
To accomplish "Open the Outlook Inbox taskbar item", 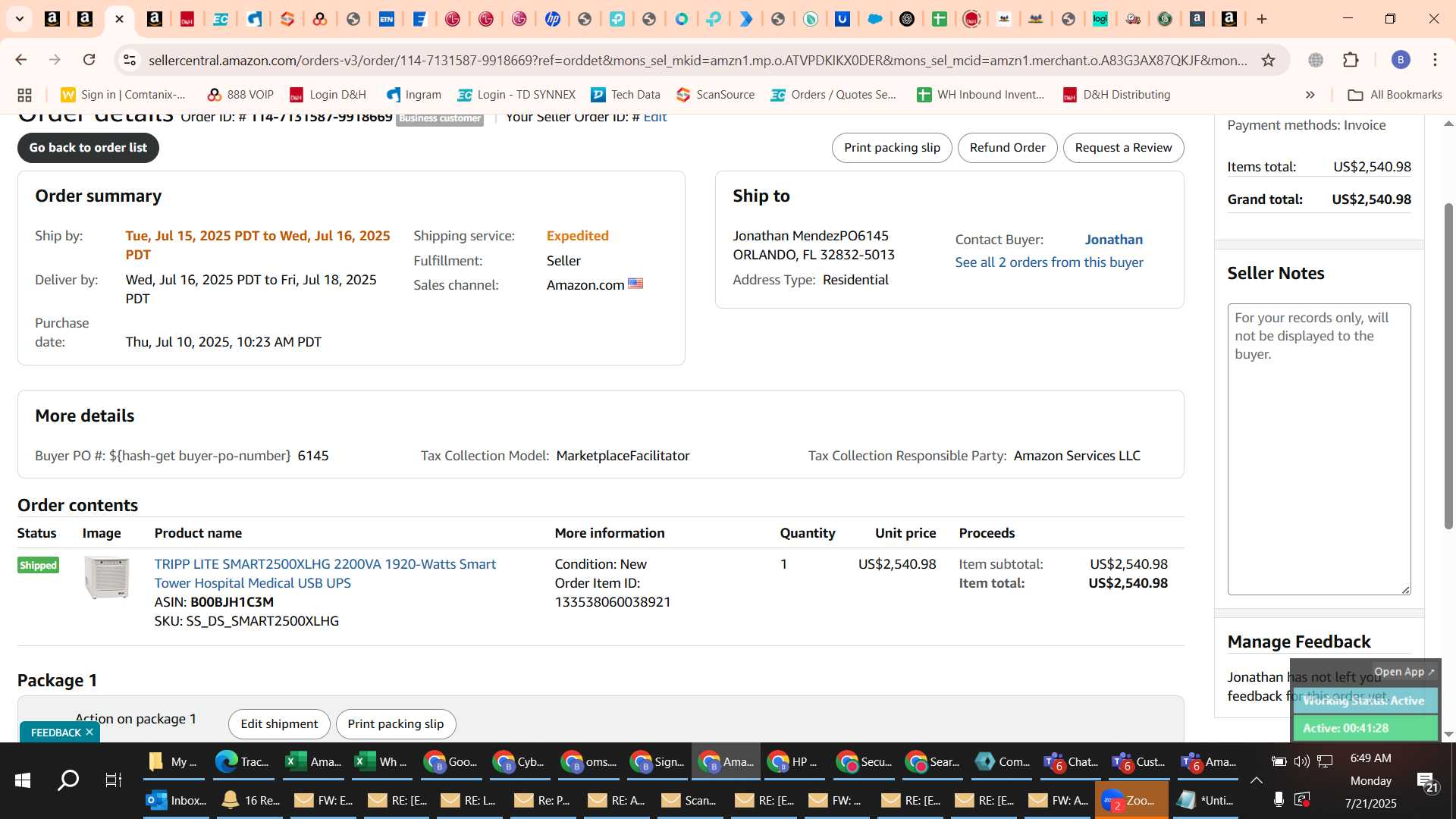I will tap(176, 801).
